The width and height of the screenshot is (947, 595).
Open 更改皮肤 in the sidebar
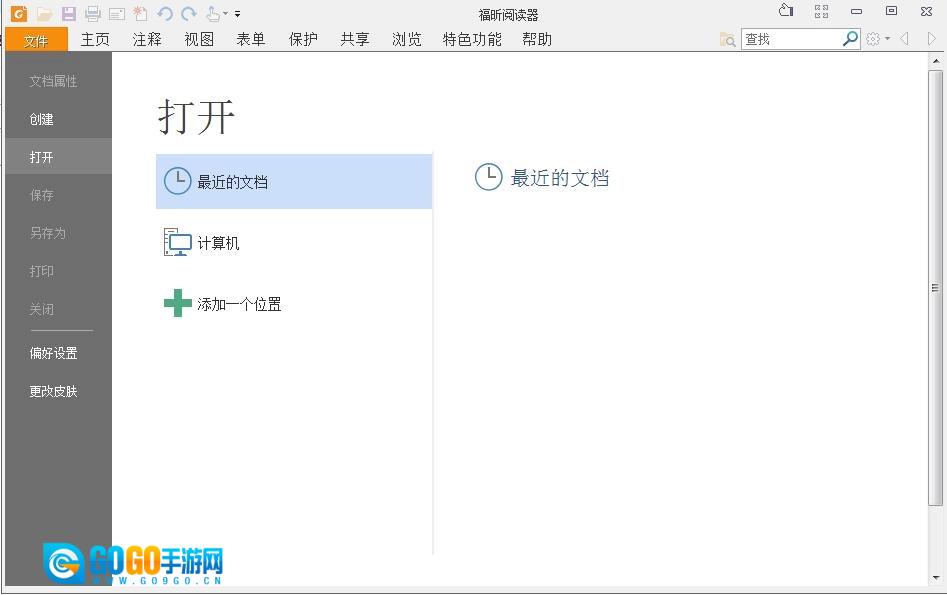pyautogui.click(x=59, y=391)
